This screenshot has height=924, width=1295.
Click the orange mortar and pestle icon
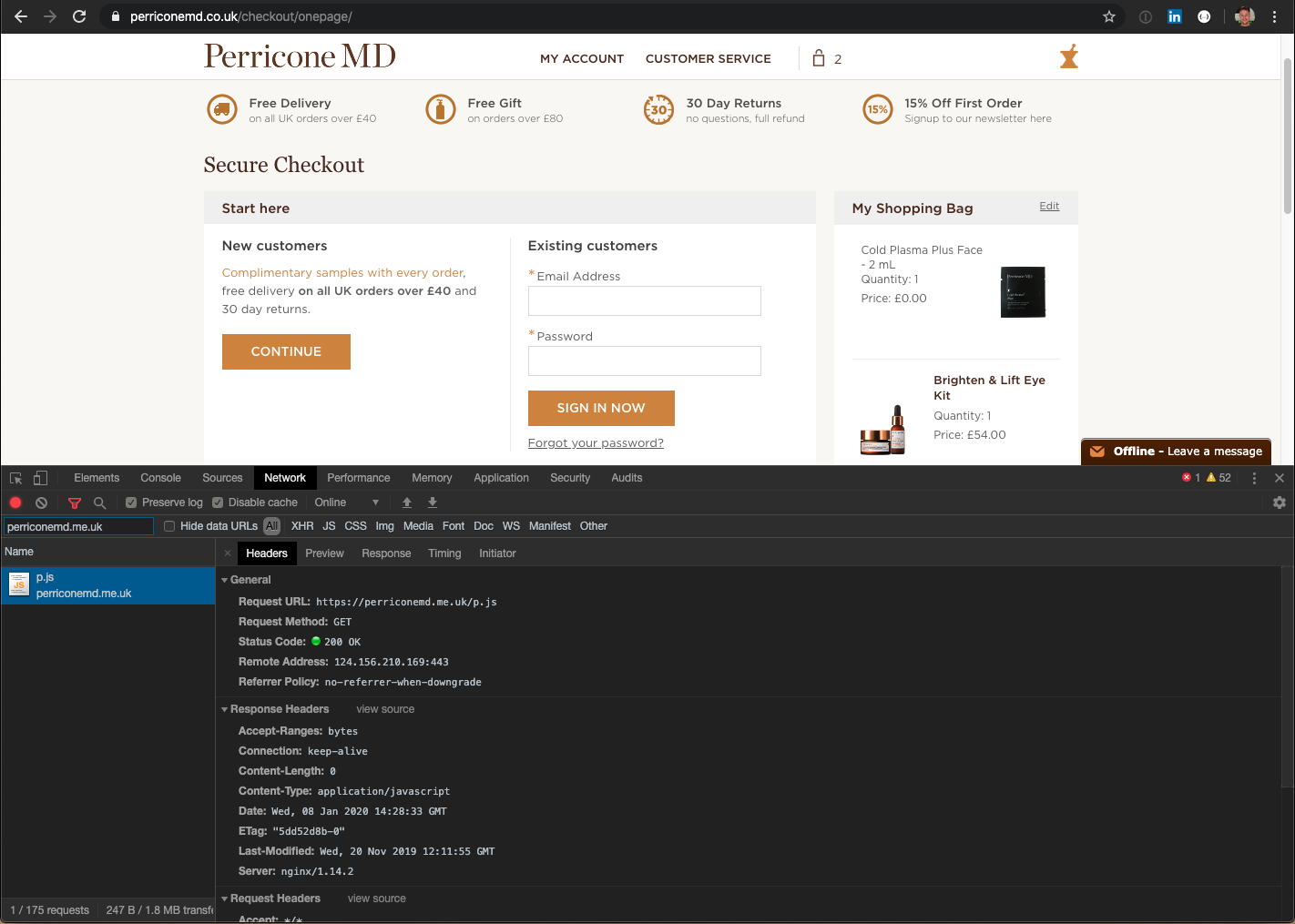pos(1069,56)
